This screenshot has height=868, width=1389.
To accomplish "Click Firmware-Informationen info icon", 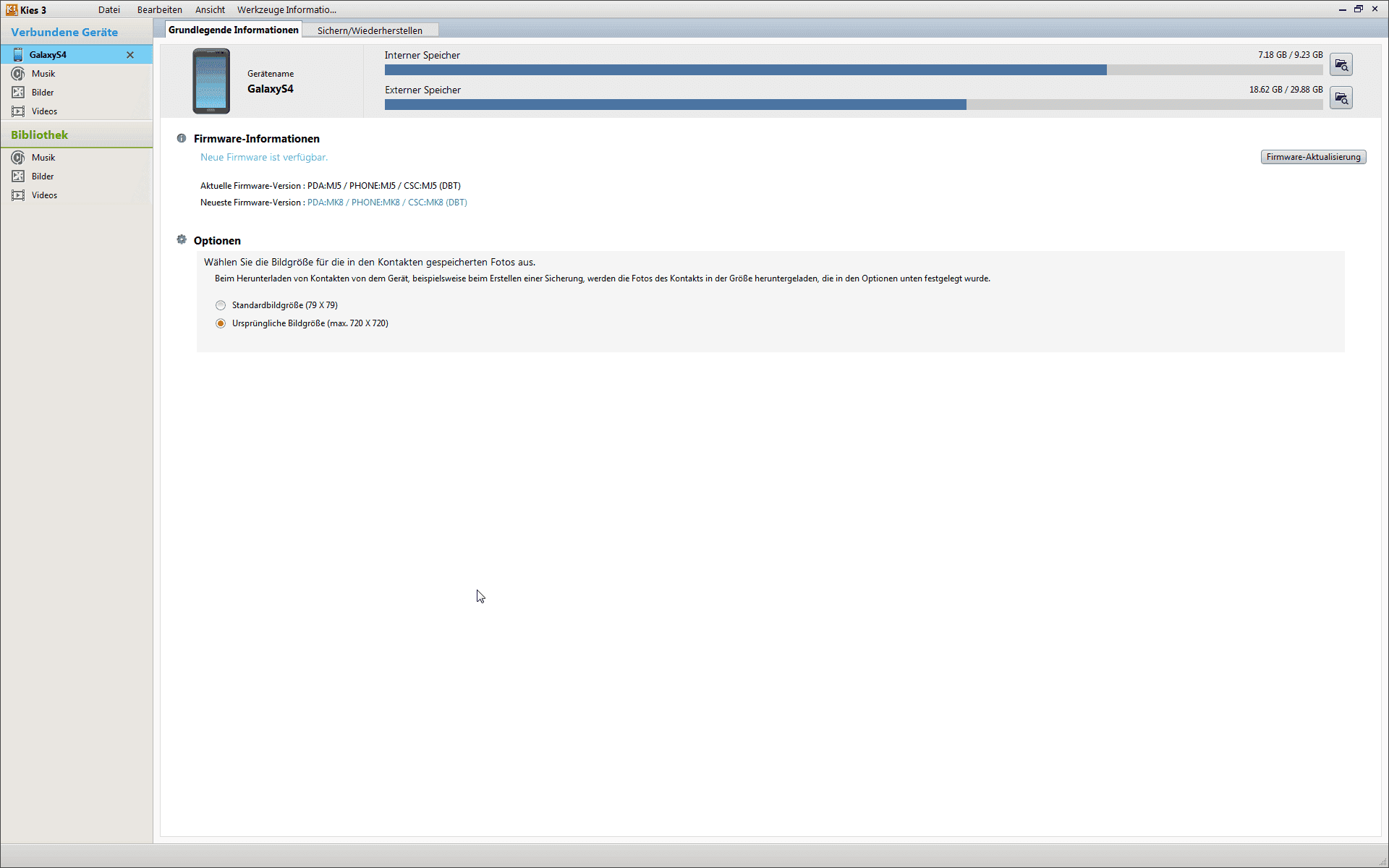I will (x=182, y=138).
